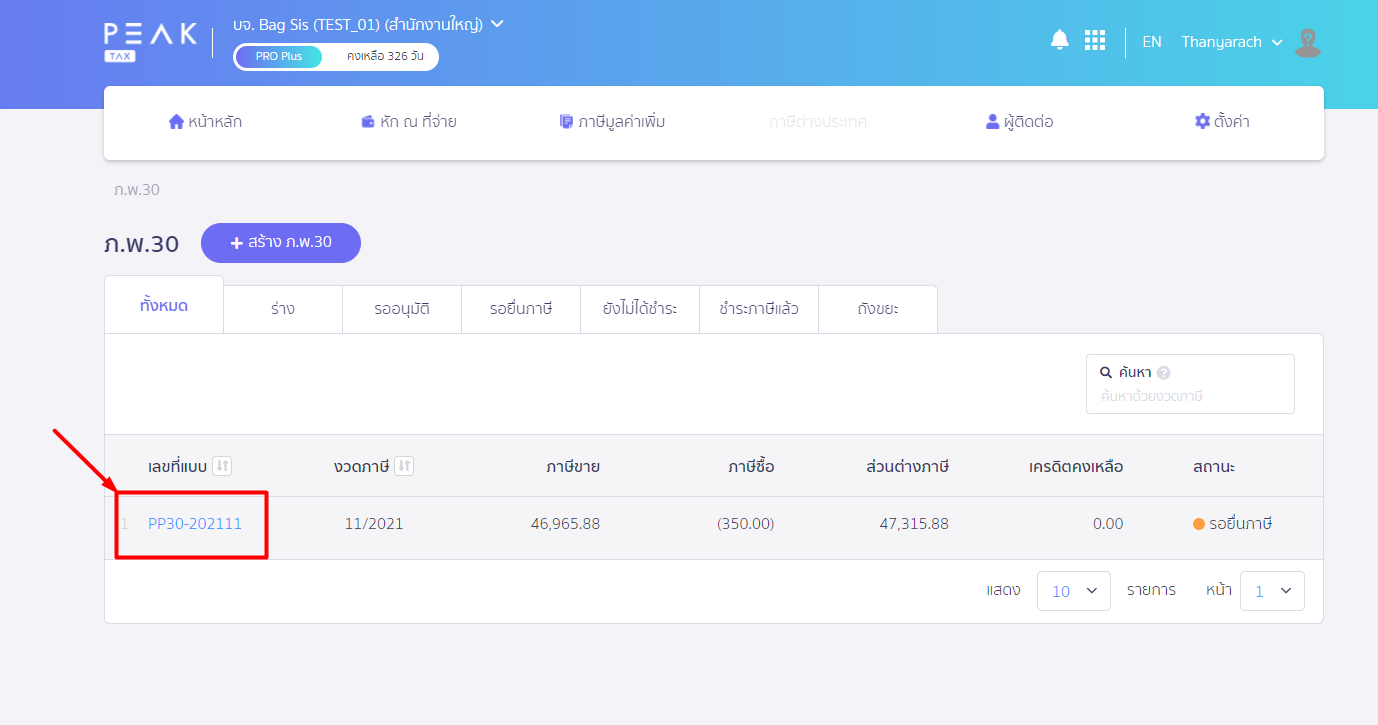
Task: Open Thanyarach user menu
Action: (x=1230, y=42)
